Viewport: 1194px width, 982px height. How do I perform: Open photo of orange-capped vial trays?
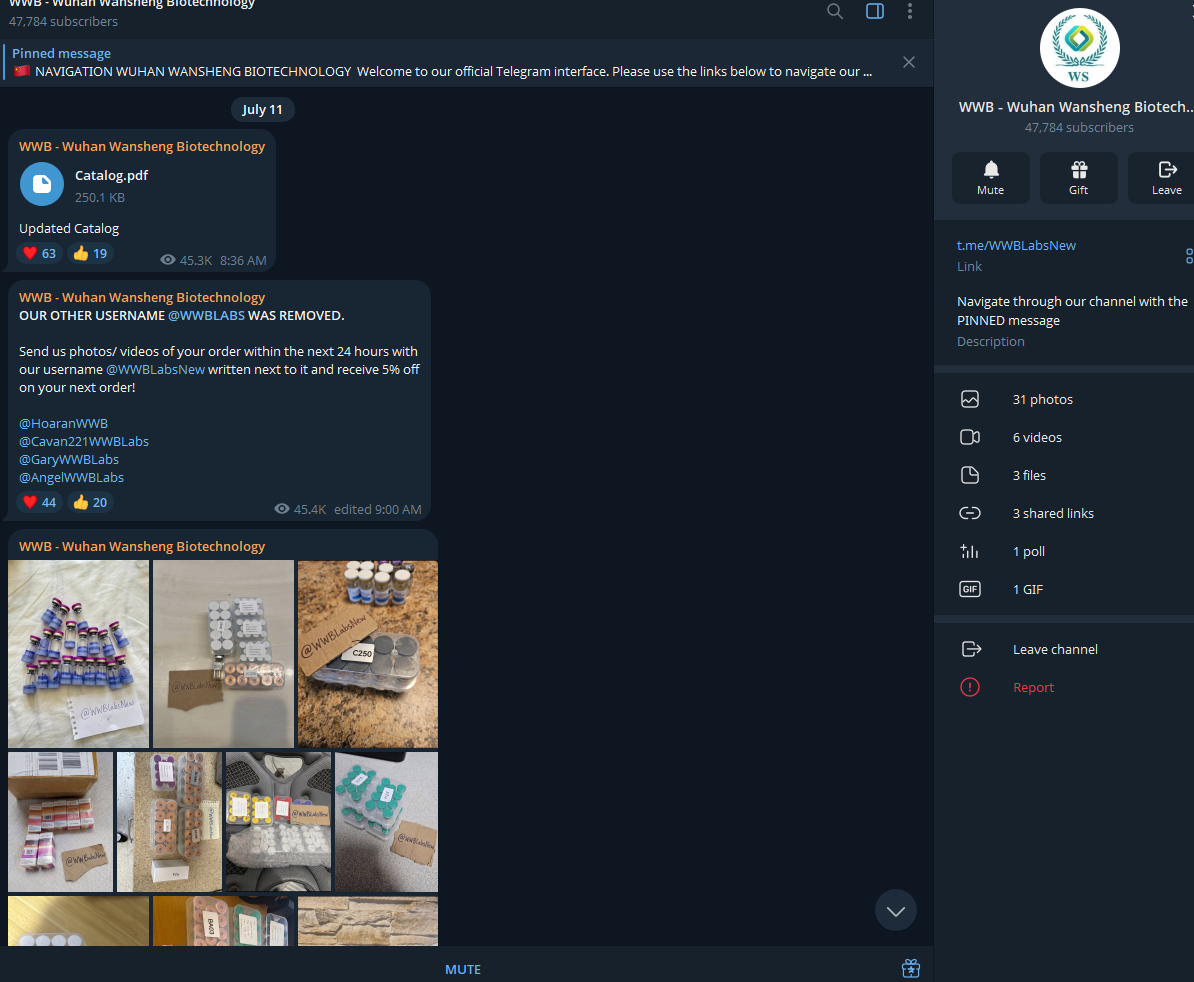169,821
